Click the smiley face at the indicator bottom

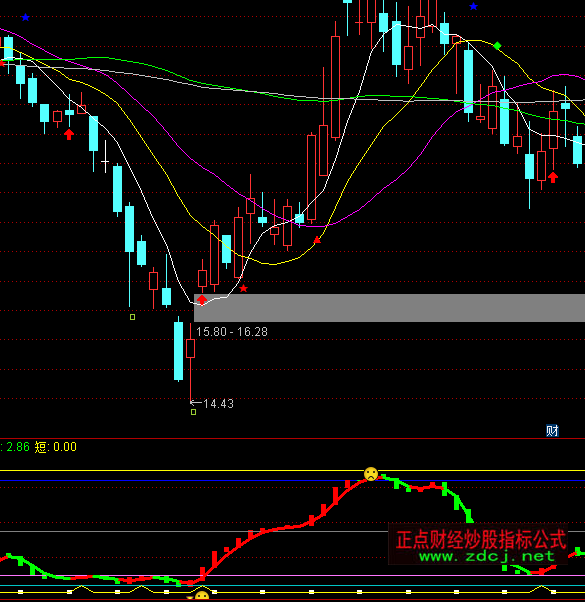pyautogui.click(x=202, y=595)
